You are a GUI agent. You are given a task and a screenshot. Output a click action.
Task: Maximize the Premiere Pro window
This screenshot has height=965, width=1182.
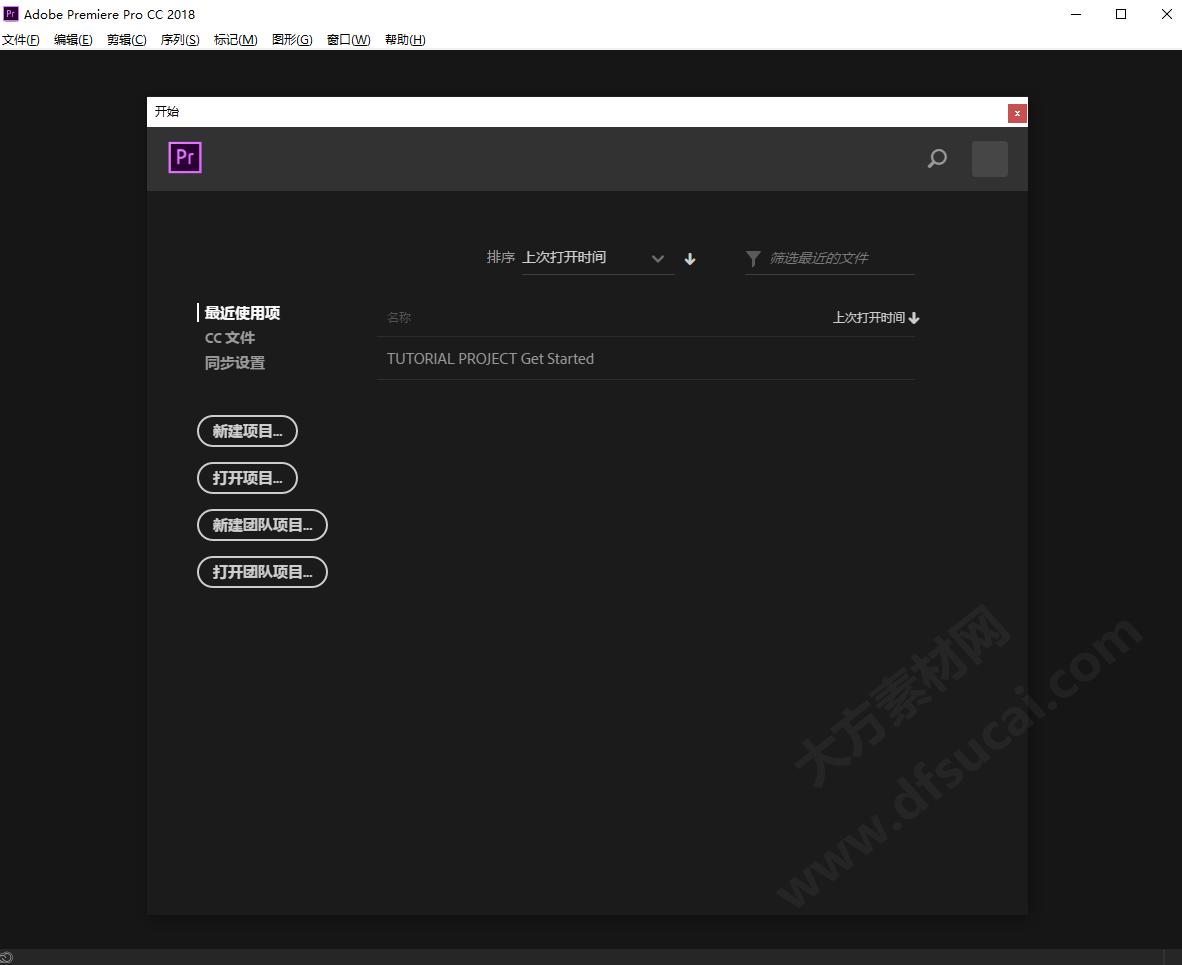1121,14
